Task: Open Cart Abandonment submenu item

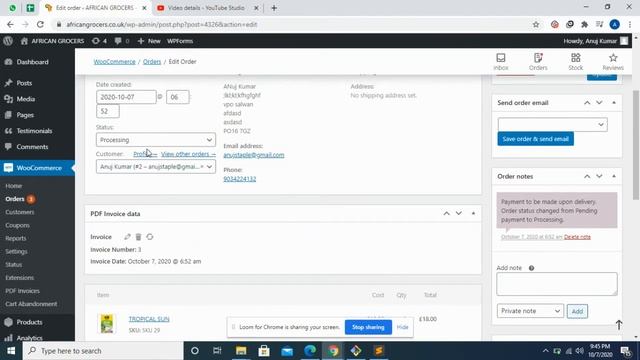Action: (31, 304)
